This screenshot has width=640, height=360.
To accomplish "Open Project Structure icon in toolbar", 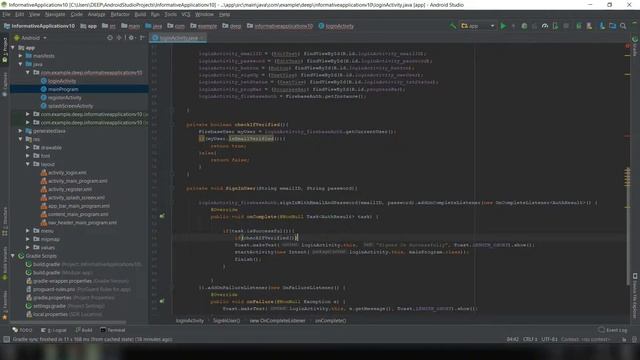I will tap(613, 26).
